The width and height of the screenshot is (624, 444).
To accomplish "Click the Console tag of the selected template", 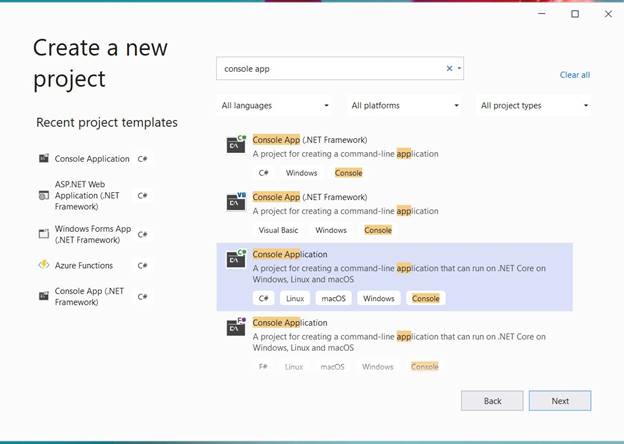I will (425, 298).
